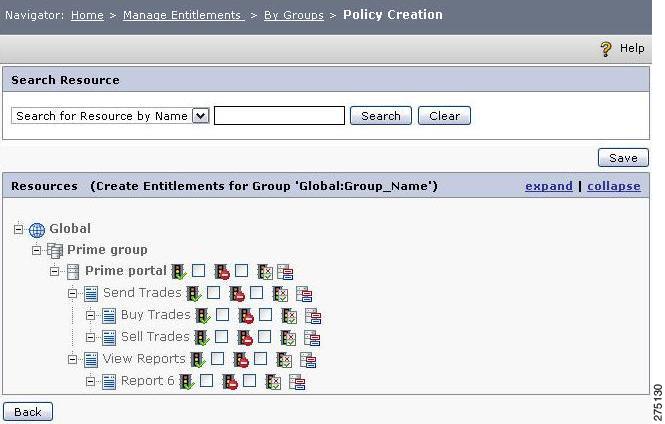Open the Search for Resource by Name dropdown
The width and height of the screenshot is (665, 424).
pos(110,116)
